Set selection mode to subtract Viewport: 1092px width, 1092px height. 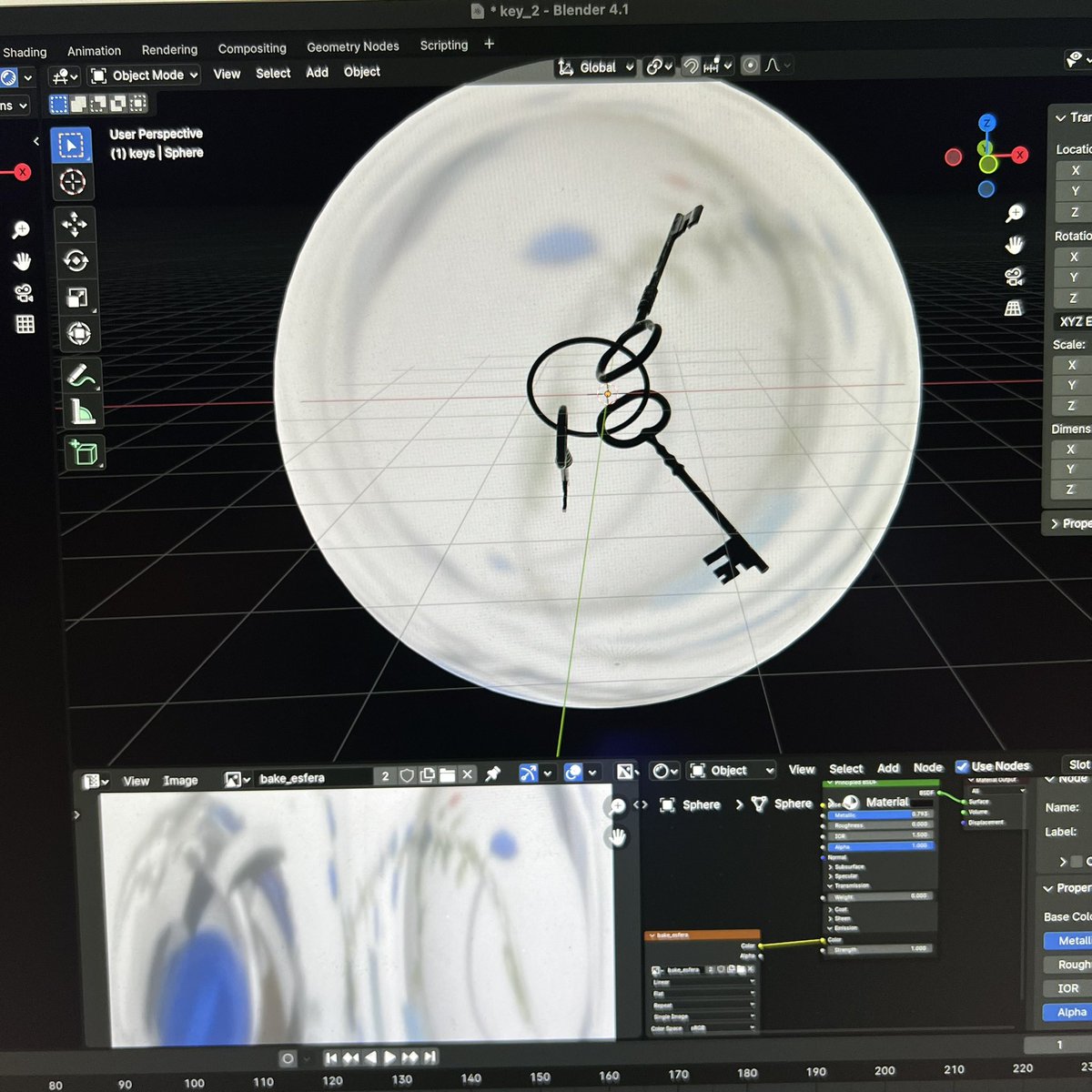pos(98,104)
